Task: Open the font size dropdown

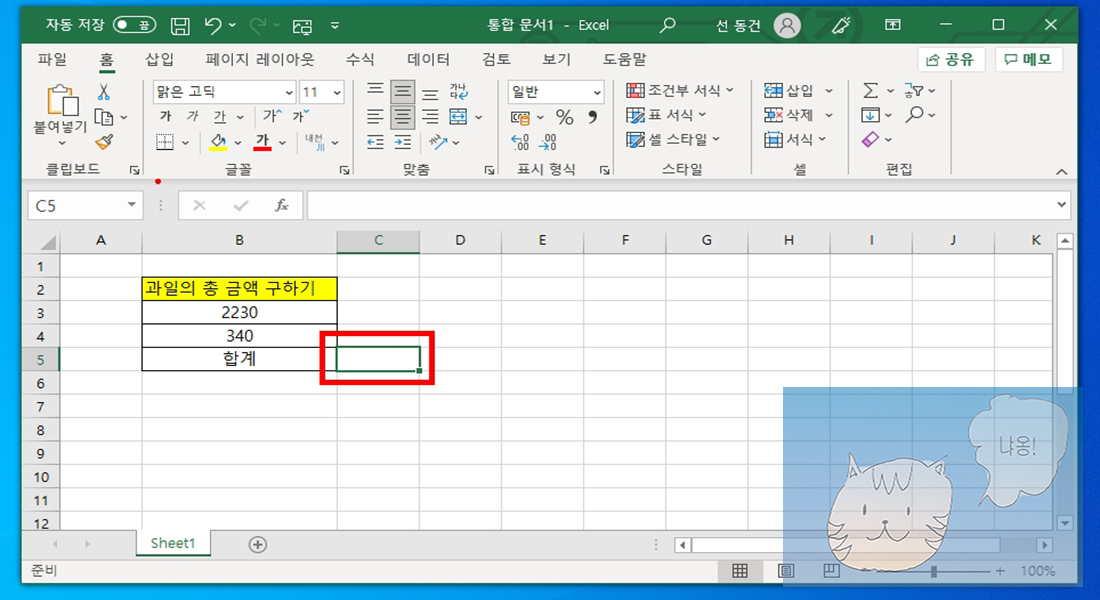Action: click(x=337, y=93)
